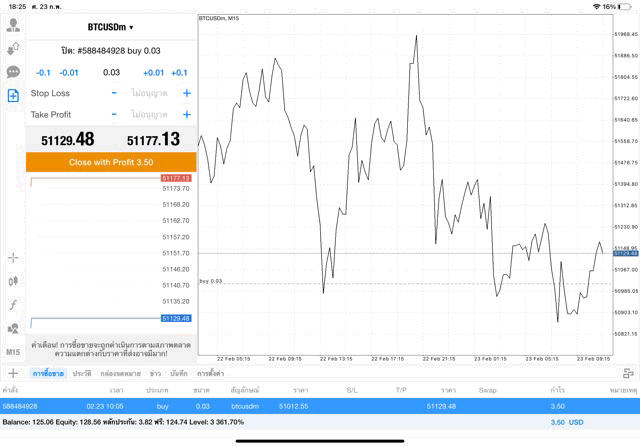Select the crosshair tool in sidebar
This screenshot has width=640, height=447.
[13, 257]
